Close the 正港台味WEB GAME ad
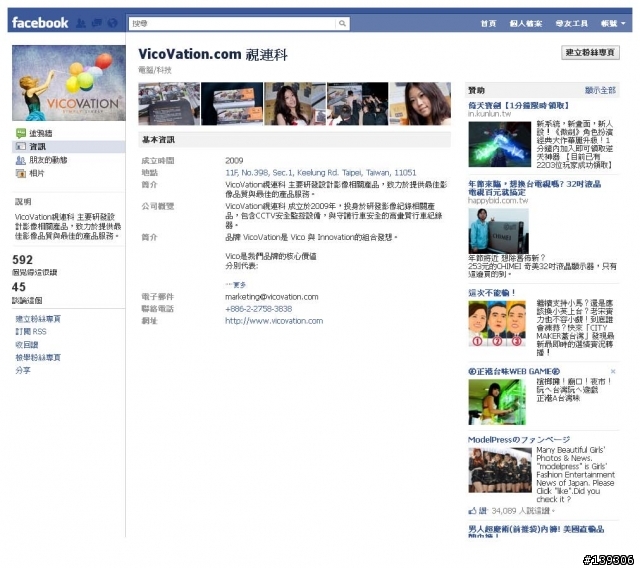 coord(613,371)
